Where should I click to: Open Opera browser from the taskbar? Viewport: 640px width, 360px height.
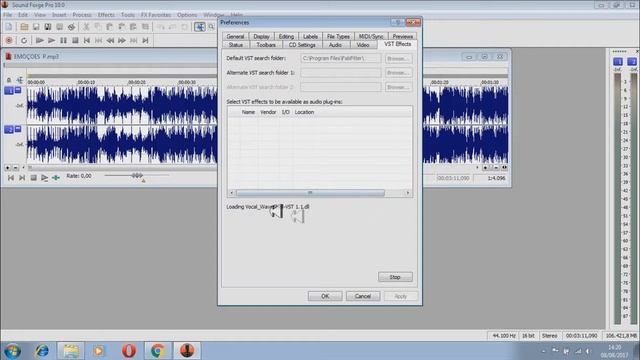tap(129, 351)
